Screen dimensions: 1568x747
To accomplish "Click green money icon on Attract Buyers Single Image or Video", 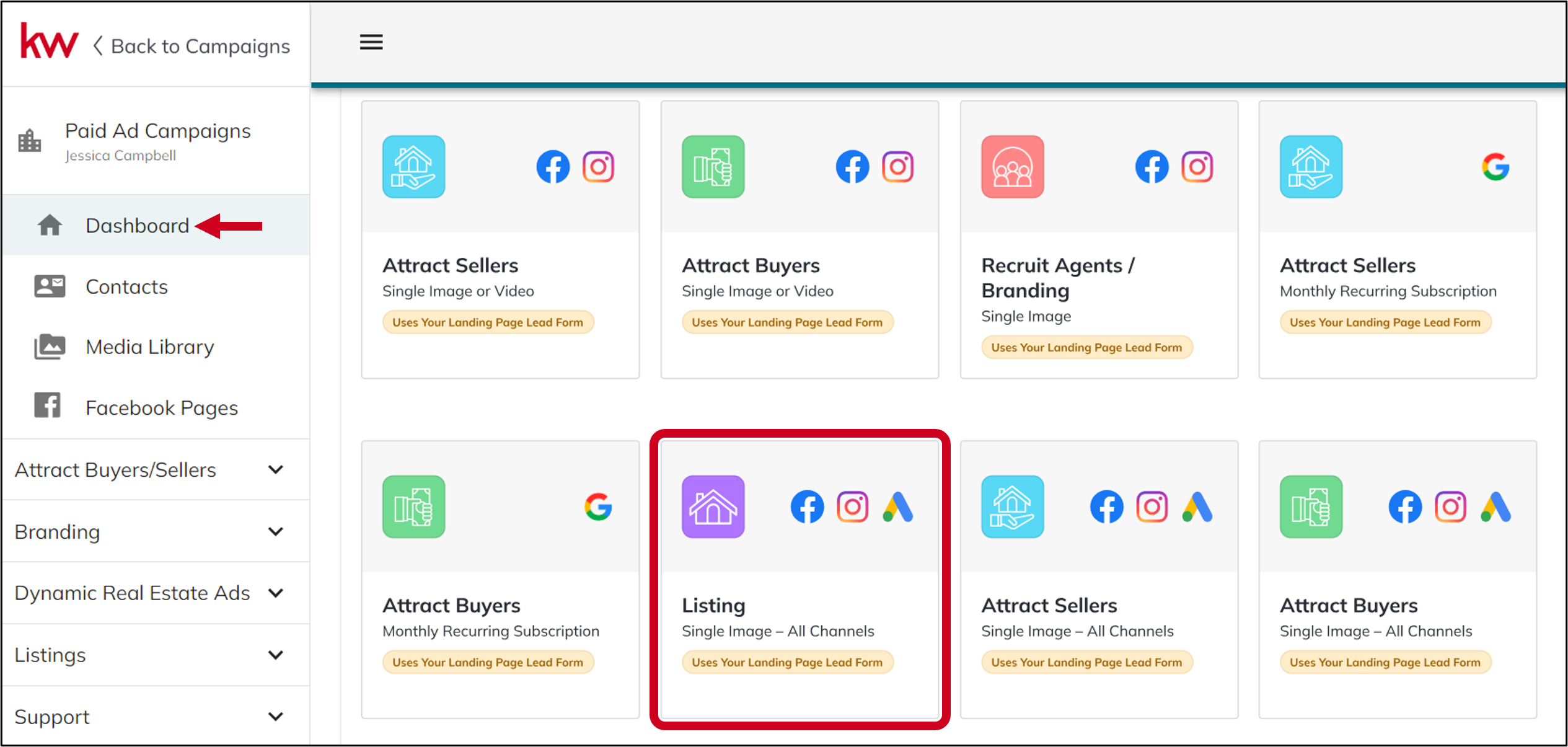I will [x=713, y=167].
